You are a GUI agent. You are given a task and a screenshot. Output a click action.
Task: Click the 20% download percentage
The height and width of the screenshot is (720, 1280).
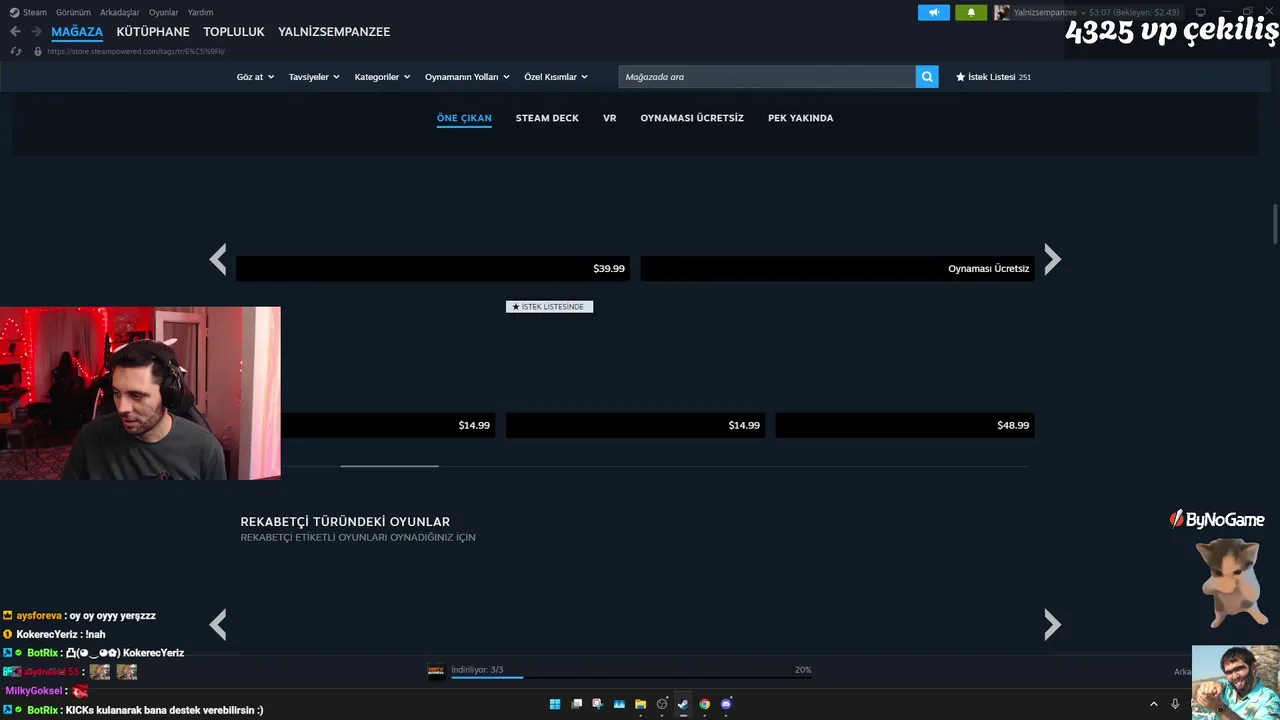(x=803, y=670)
